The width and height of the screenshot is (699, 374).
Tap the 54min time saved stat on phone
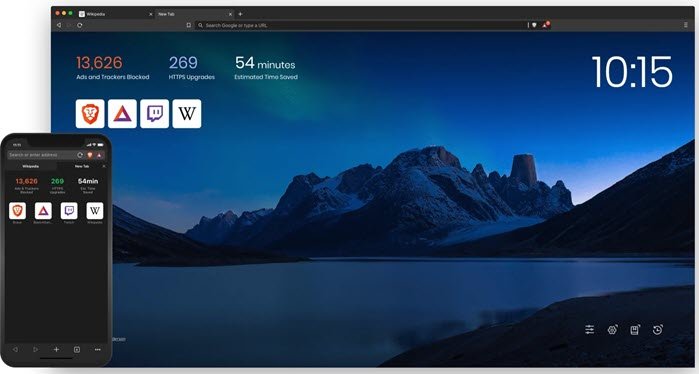point(88,185)
